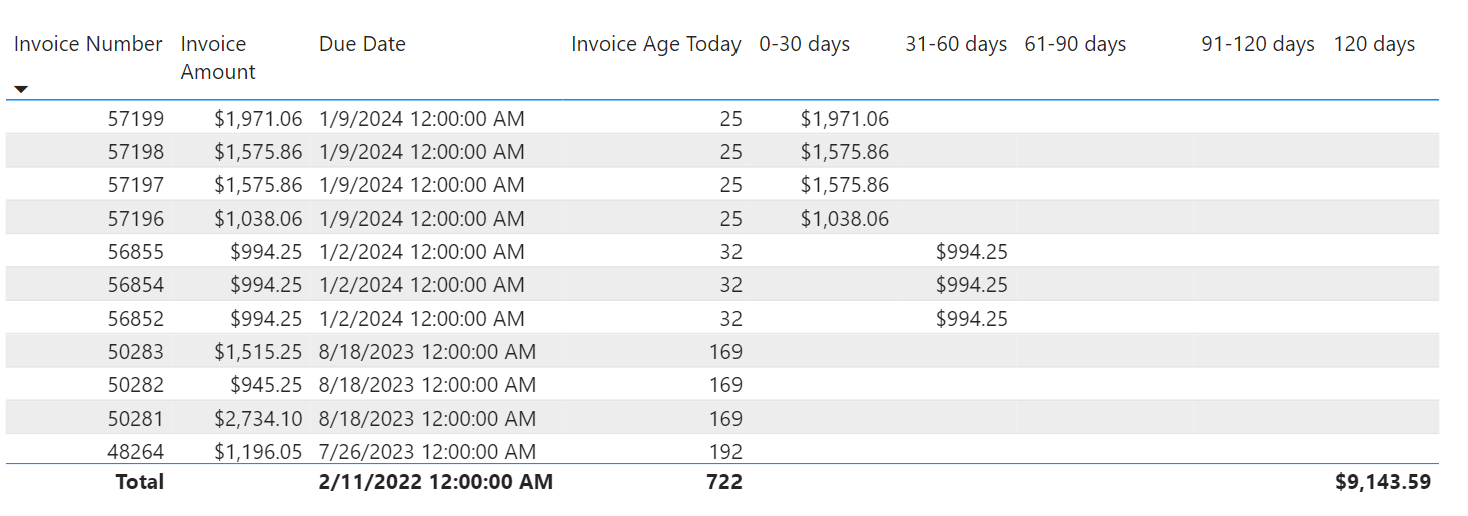
Task: Select the $2,734.10 invoice amount cell
Action: tap(258, 418)
